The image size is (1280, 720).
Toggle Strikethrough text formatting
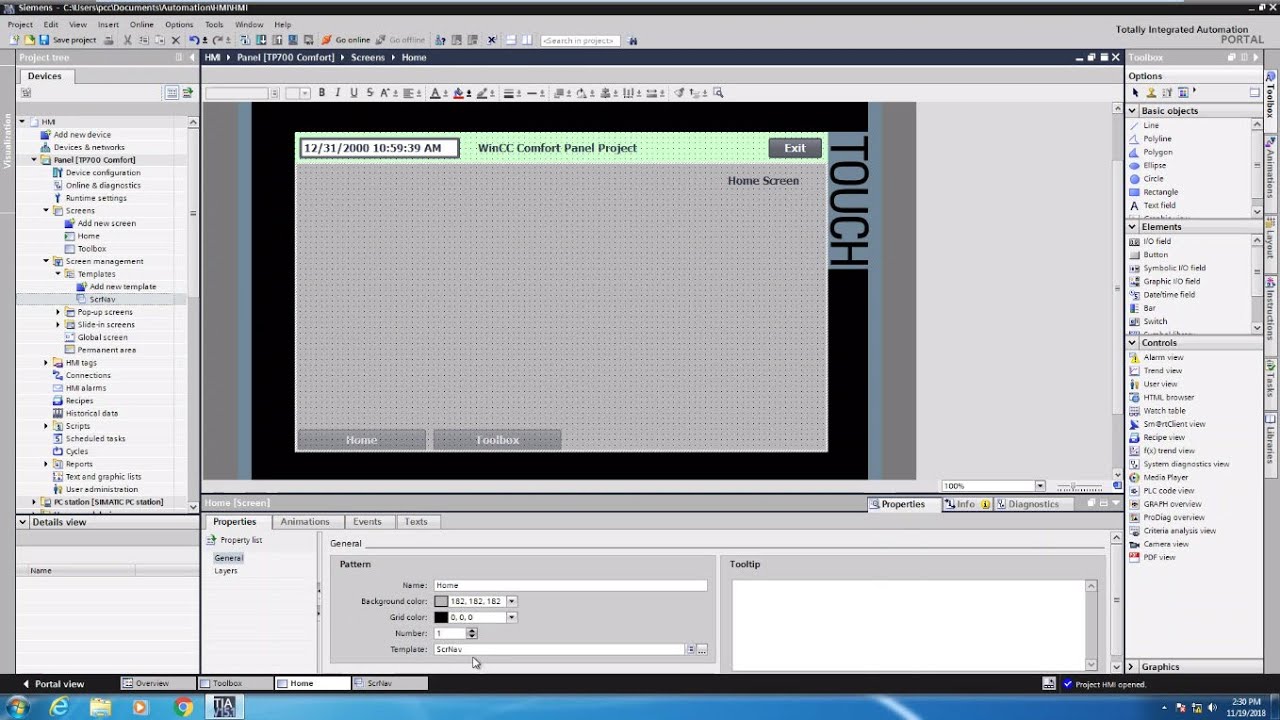click(370, 93)
